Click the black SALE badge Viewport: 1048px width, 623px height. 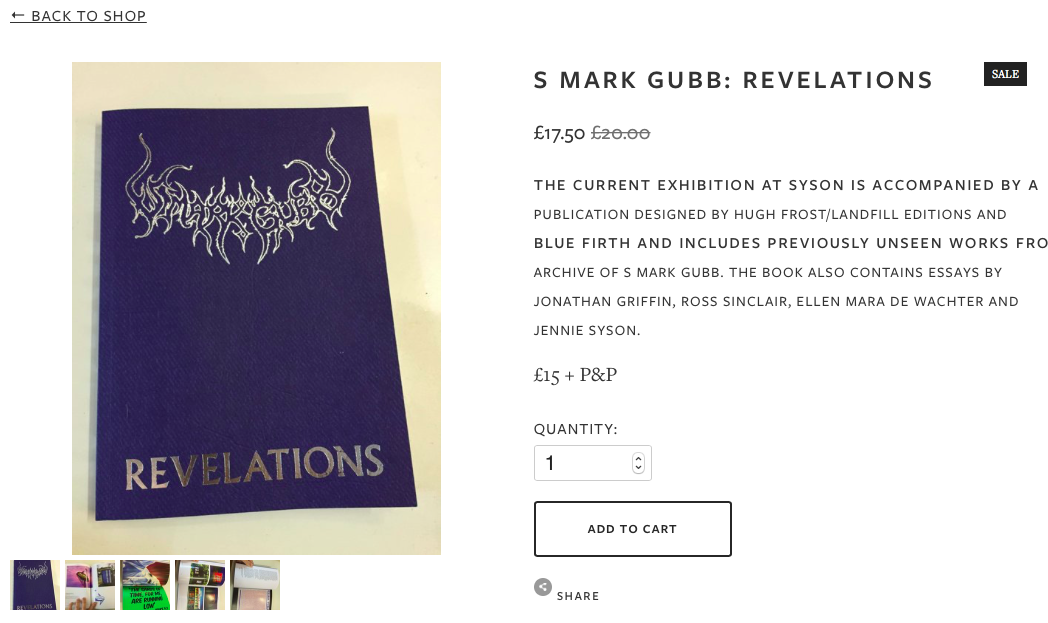[x=1005, y=74]
